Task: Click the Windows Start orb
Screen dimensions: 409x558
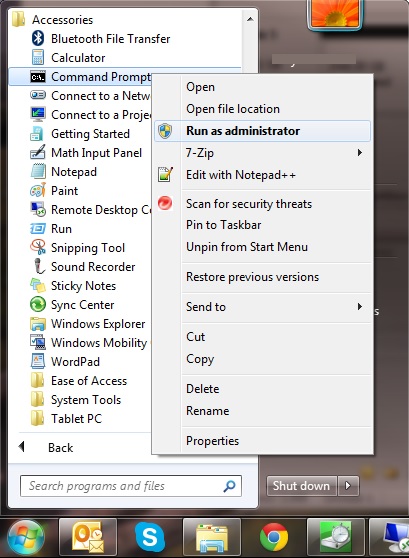Action: click(26, 537)
